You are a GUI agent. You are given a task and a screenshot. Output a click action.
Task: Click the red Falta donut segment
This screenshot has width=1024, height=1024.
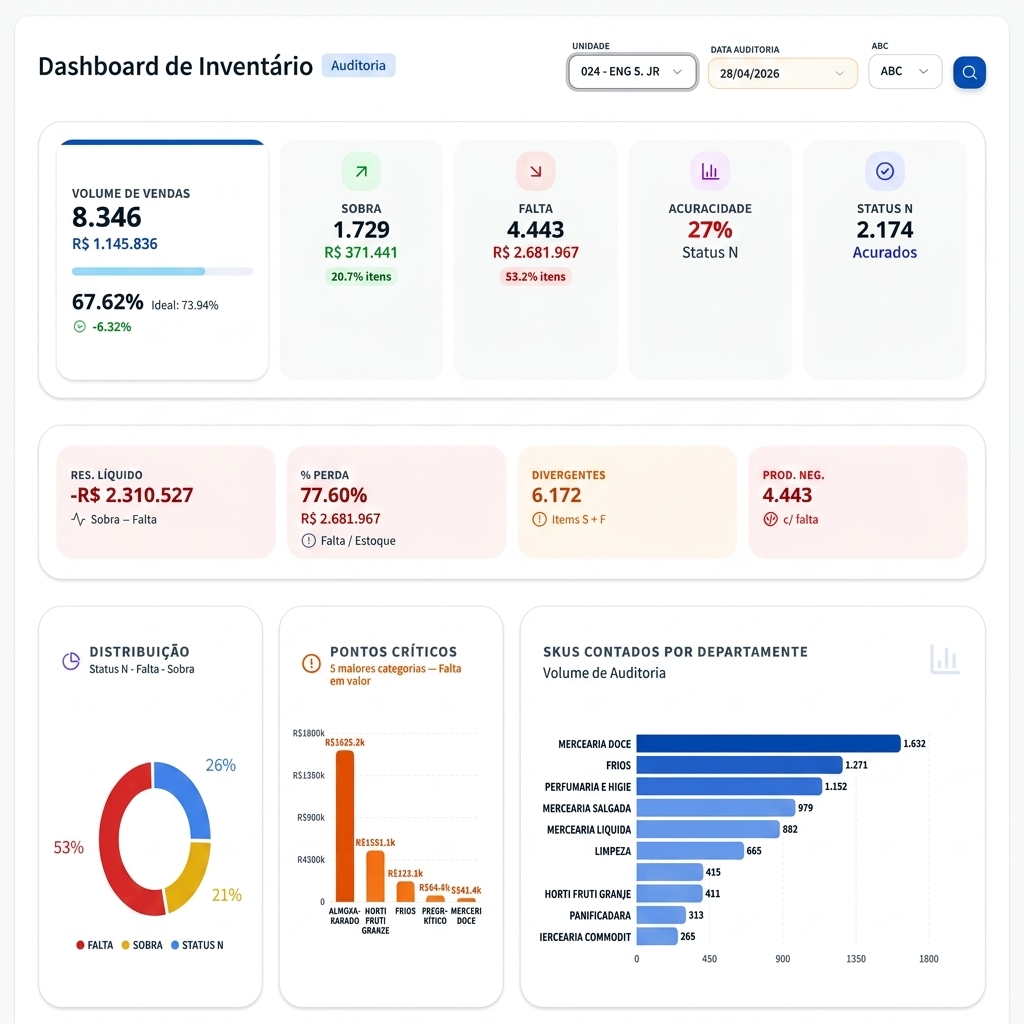pyautogui.click(x=111, y=842)
